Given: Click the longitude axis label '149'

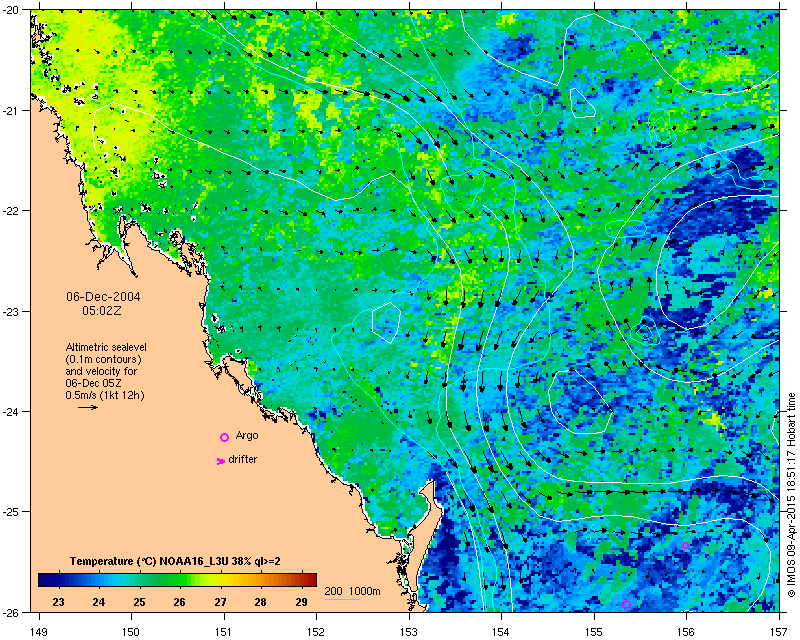Looking at the screenshot, I should coord(39,632).
